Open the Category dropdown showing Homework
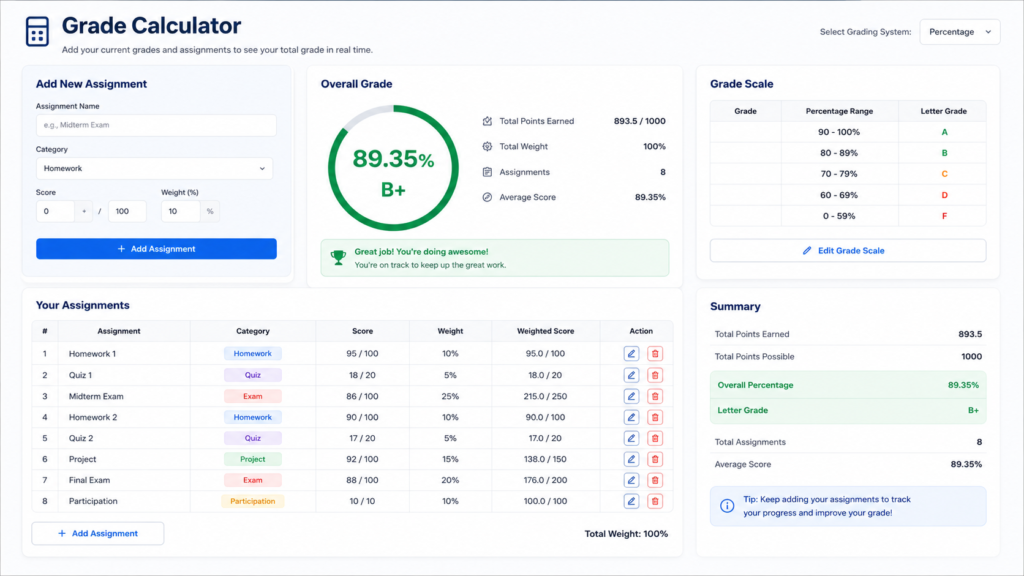The image size is (1024, 576). (x=154, y=168)
